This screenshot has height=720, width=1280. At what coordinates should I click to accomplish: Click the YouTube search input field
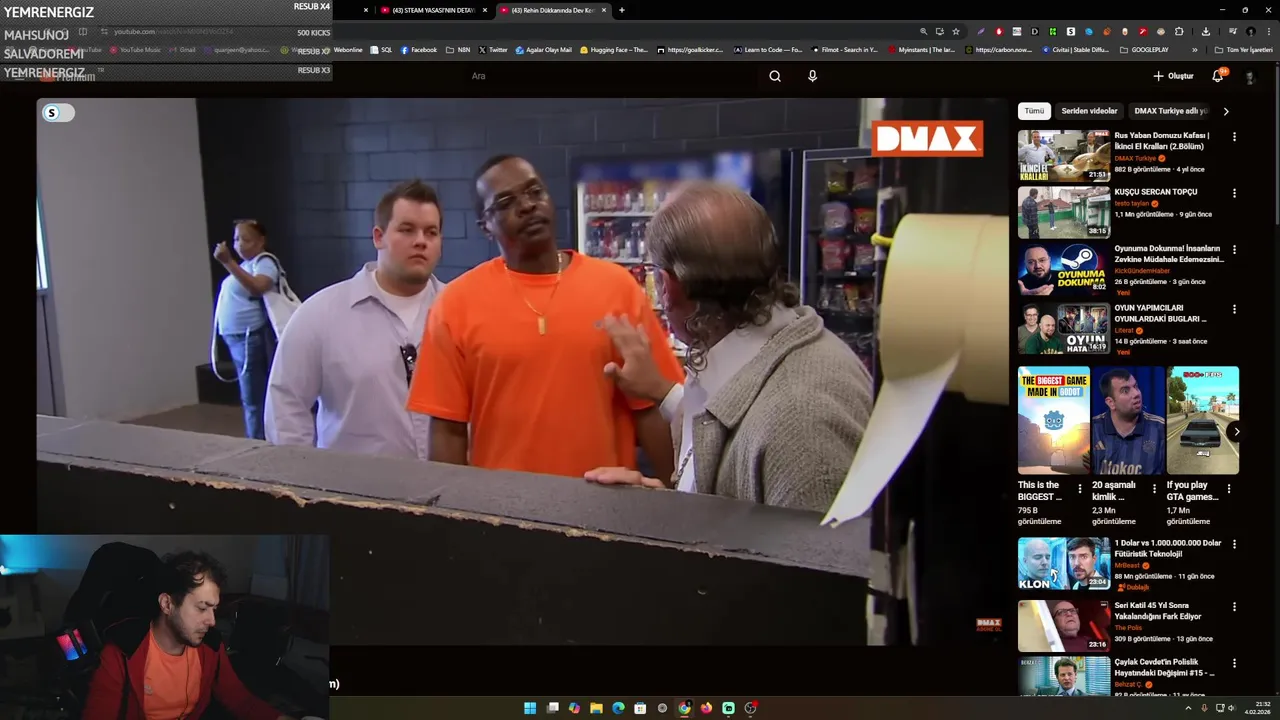pyautogui.click(x=610, y=76)
